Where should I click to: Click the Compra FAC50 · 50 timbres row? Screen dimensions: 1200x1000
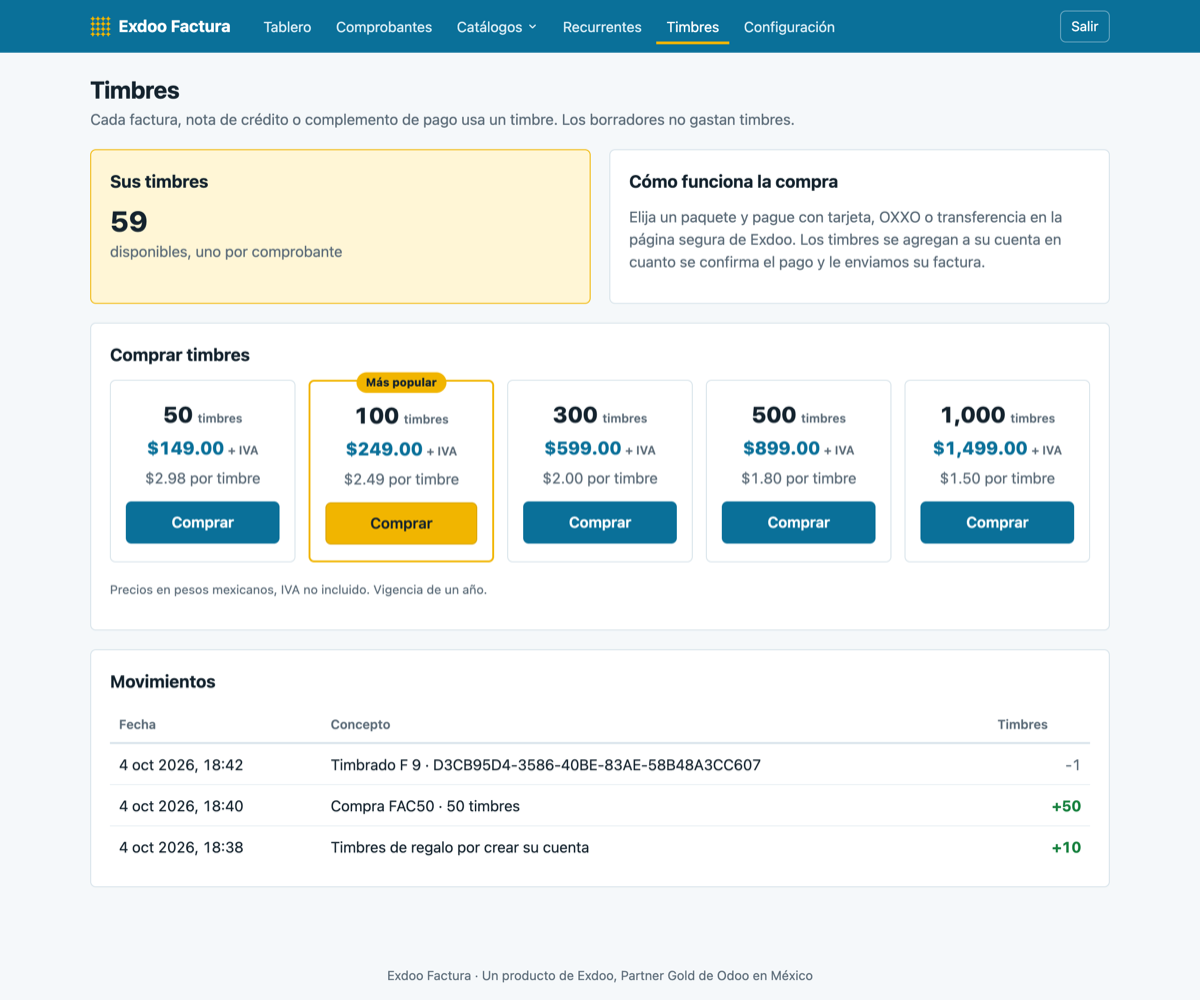(600, 806)
